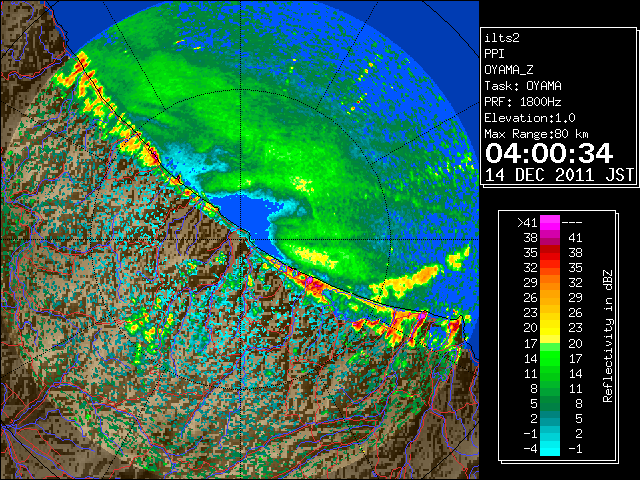
Task: Click the 'PPI' scan type text
Action: (494, 54)
